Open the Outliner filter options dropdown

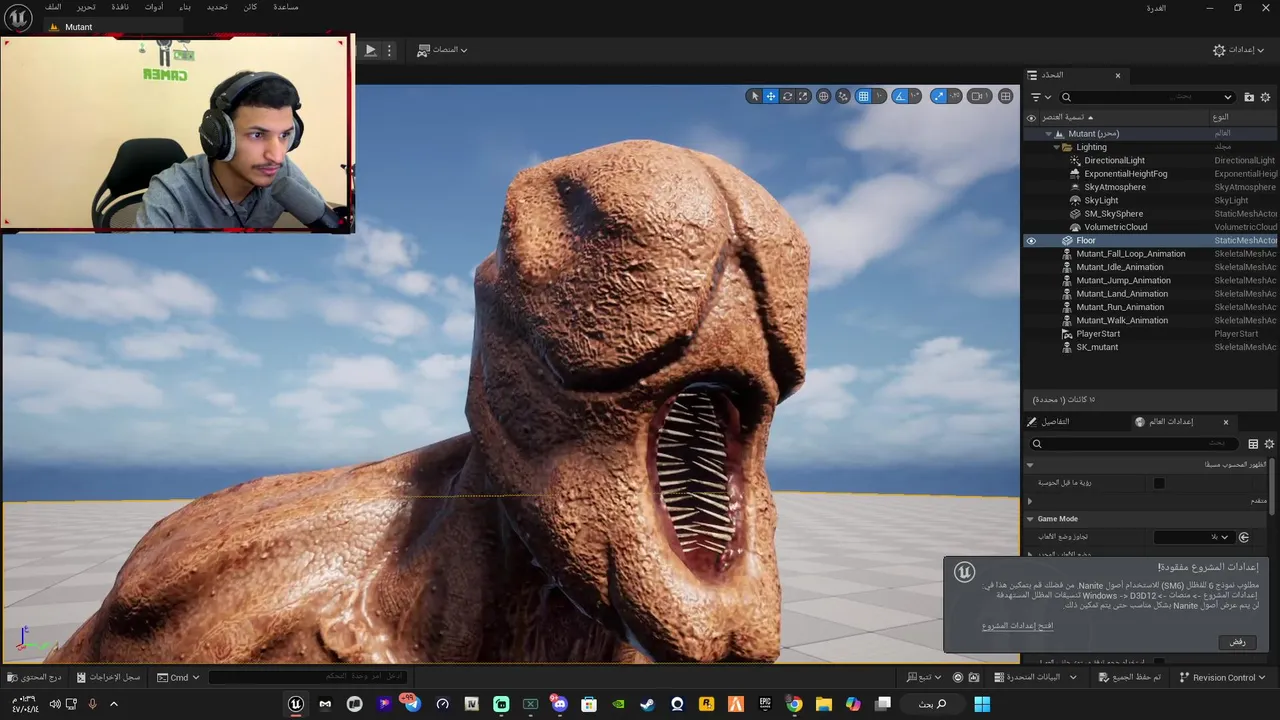1041,97
